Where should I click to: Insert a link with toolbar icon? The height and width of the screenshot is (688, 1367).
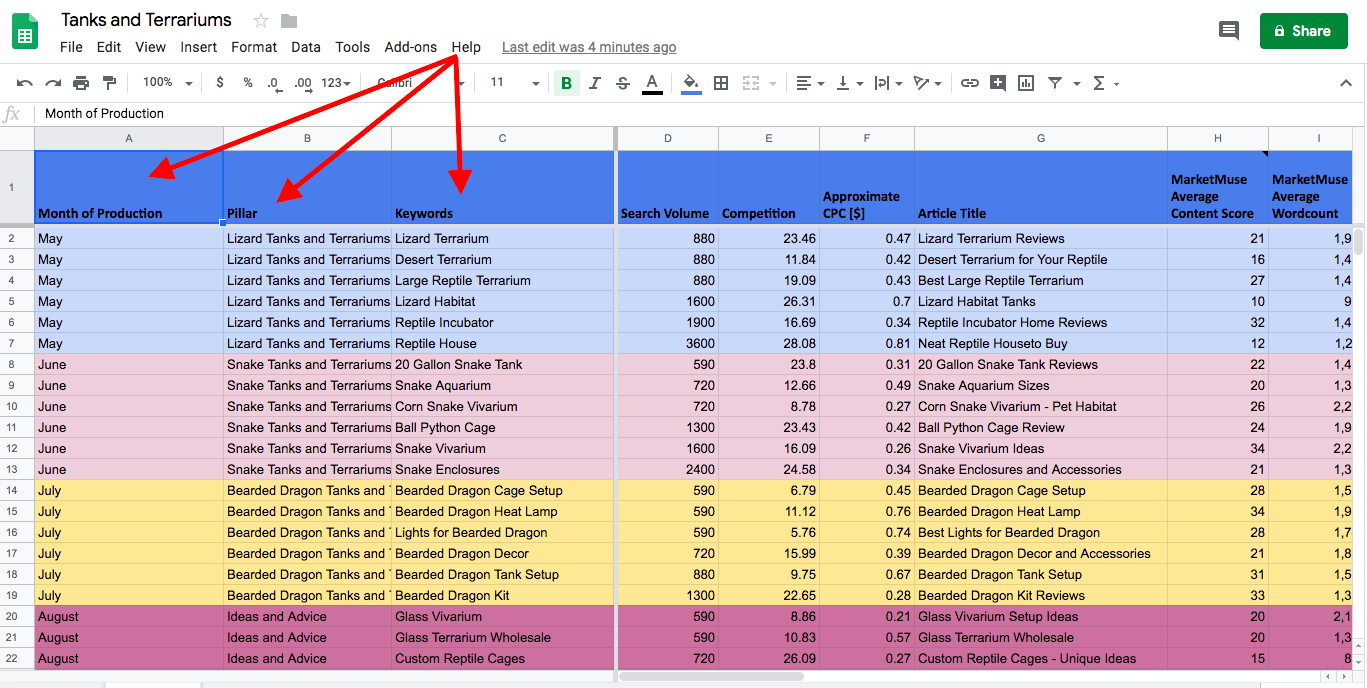coord(969,83)
